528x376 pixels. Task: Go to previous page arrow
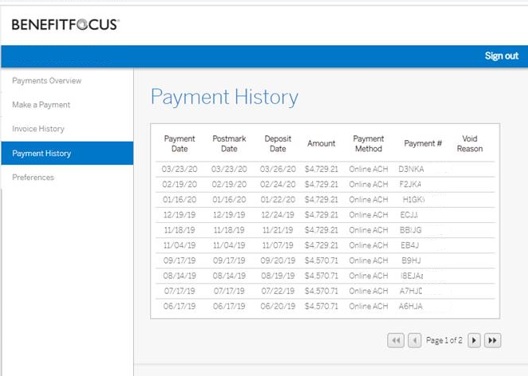pos(415,340)
